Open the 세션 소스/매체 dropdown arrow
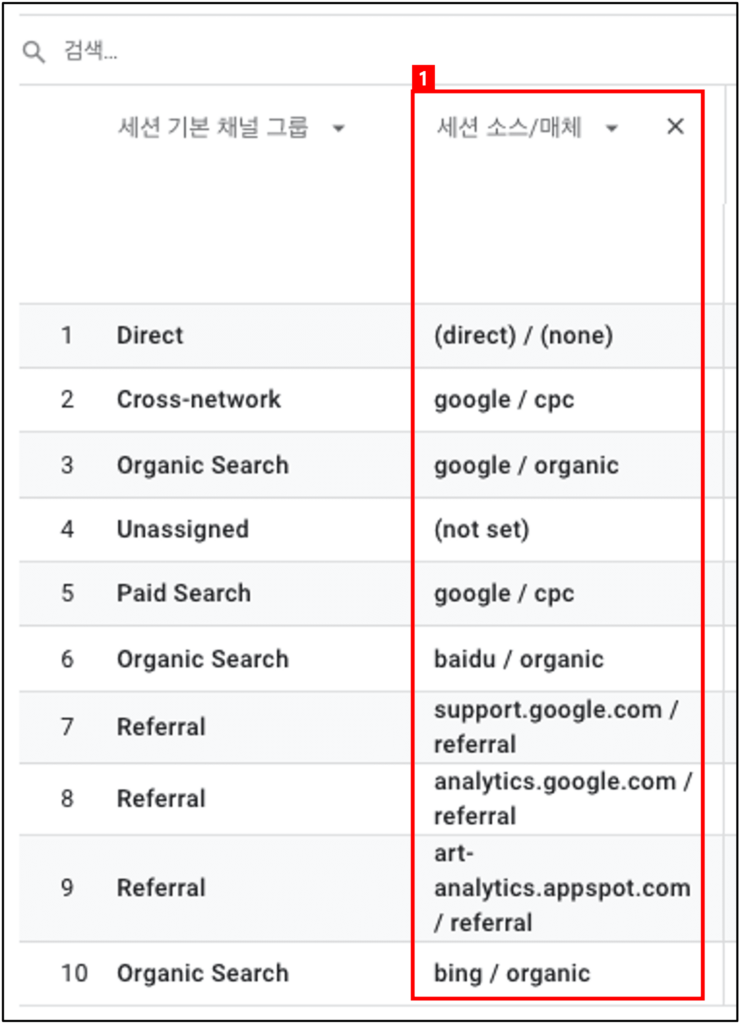Viewport: 740px width, 1024px height. [x=611, y=128]
